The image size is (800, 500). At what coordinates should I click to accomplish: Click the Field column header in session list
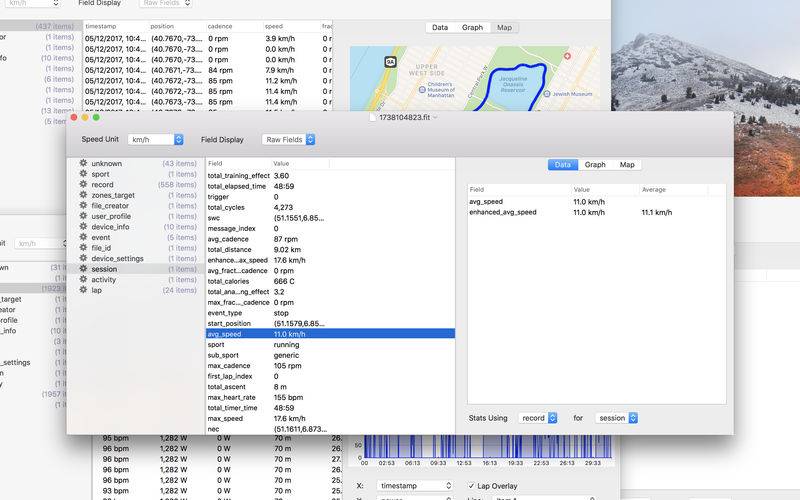(238, 163)
